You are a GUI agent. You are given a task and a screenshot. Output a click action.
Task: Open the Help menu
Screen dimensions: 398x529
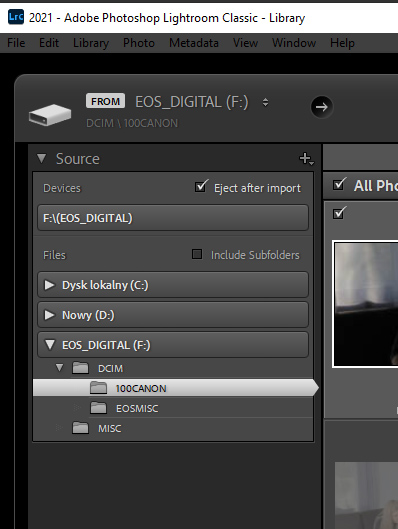pos(342,43)
